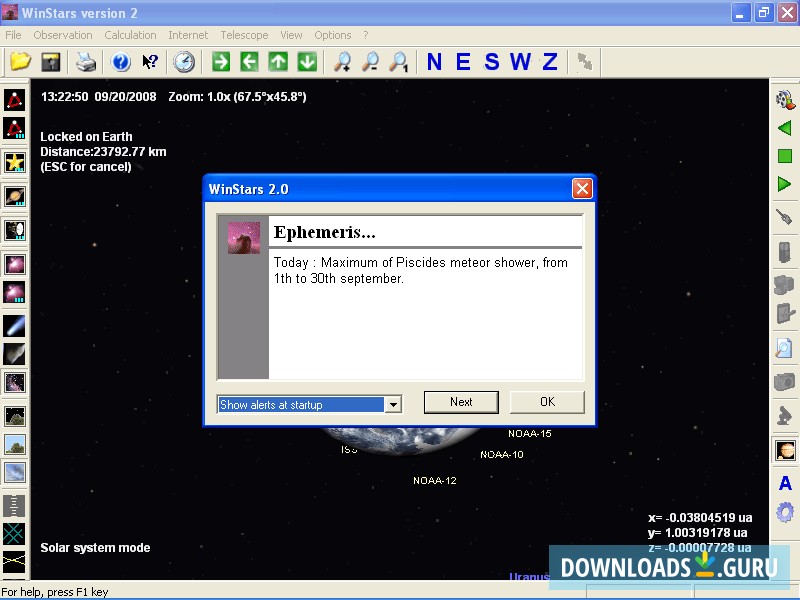Image resolution: width=800 pixels, height=600 pixels.
Task: Click the Next button in the Ephemeris dialog
Action: [461, 401]
